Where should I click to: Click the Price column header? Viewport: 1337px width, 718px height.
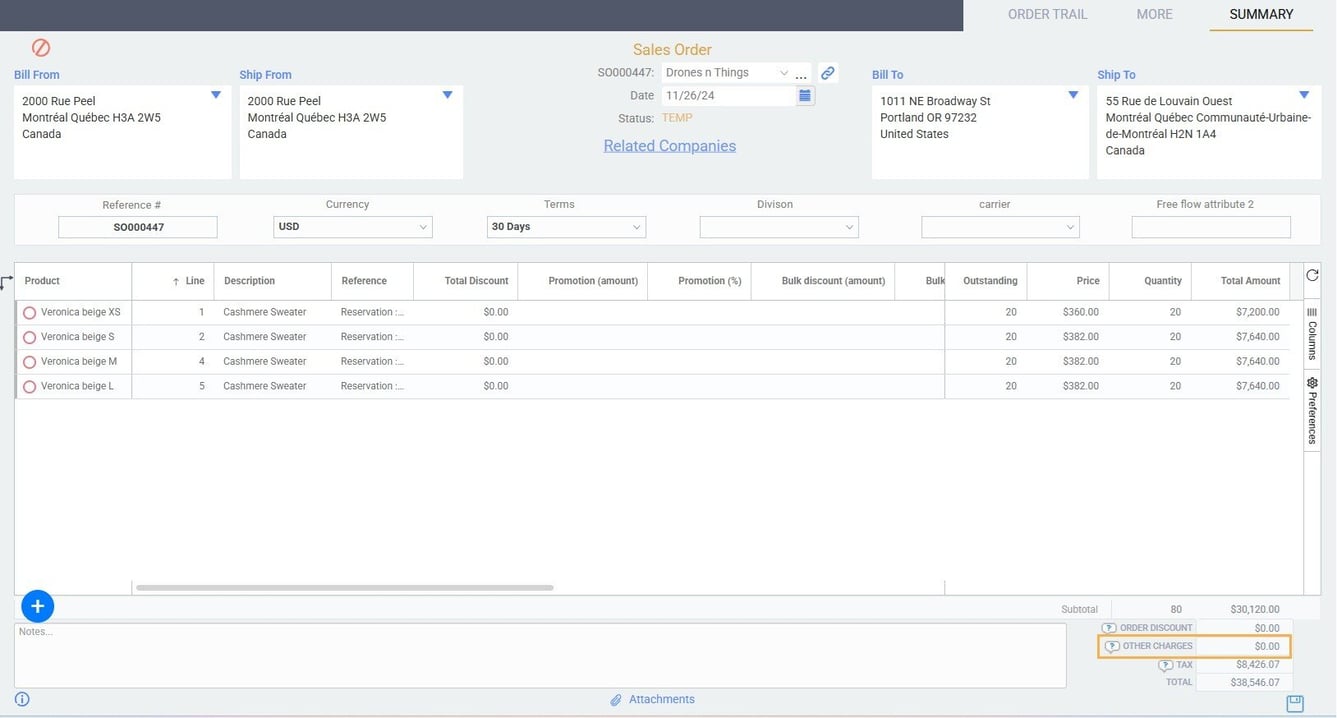[1068, 281]
